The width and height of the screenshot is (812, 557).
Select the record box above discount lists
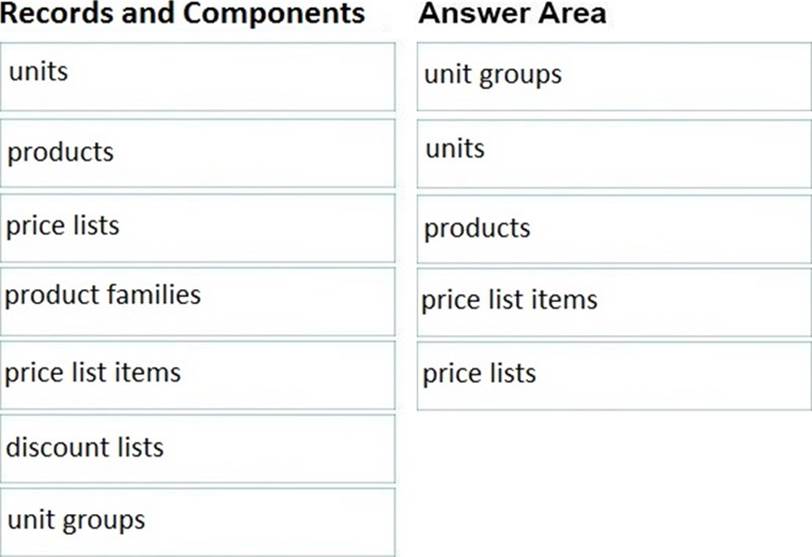197,374
